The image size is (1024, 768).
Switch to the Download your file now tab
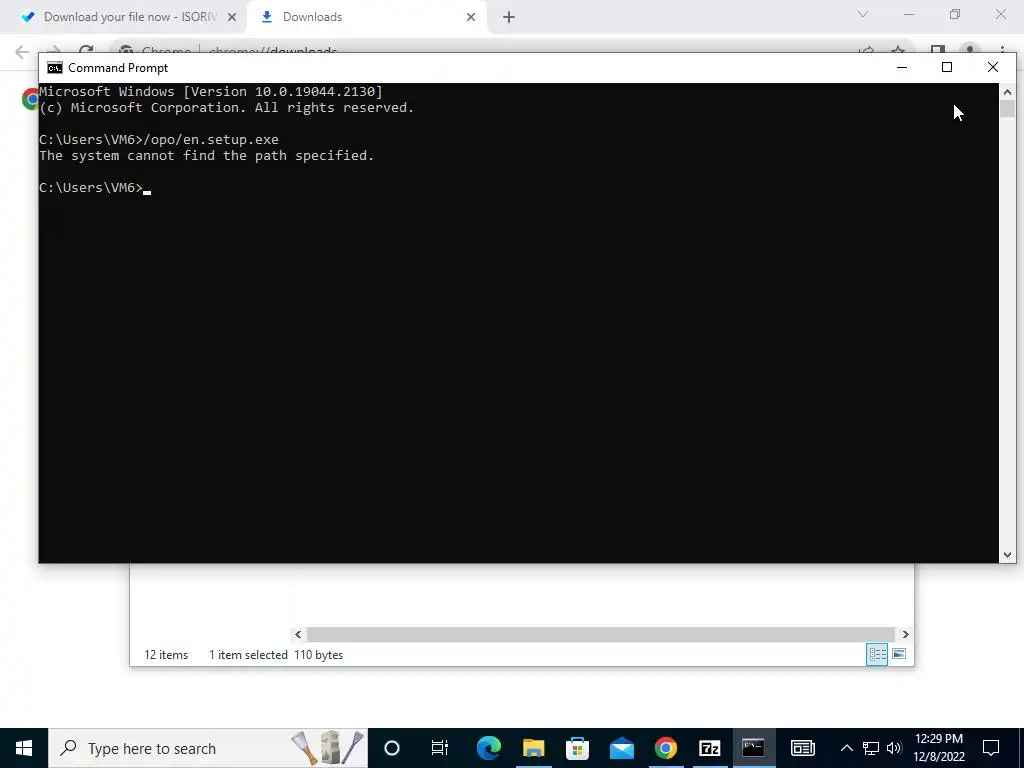click(129, 17)
